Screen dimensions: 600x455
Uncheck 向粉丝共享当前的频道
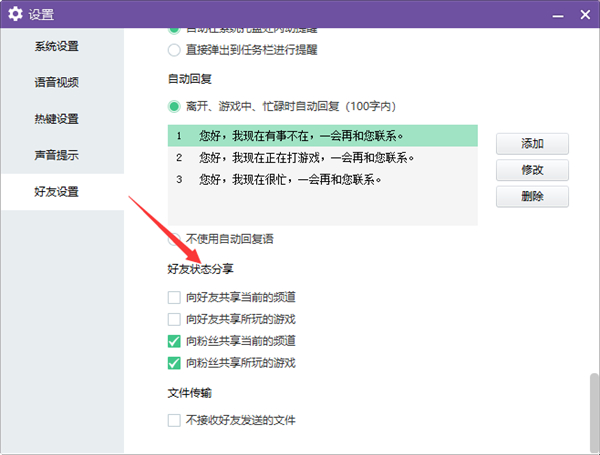(175, 341)
